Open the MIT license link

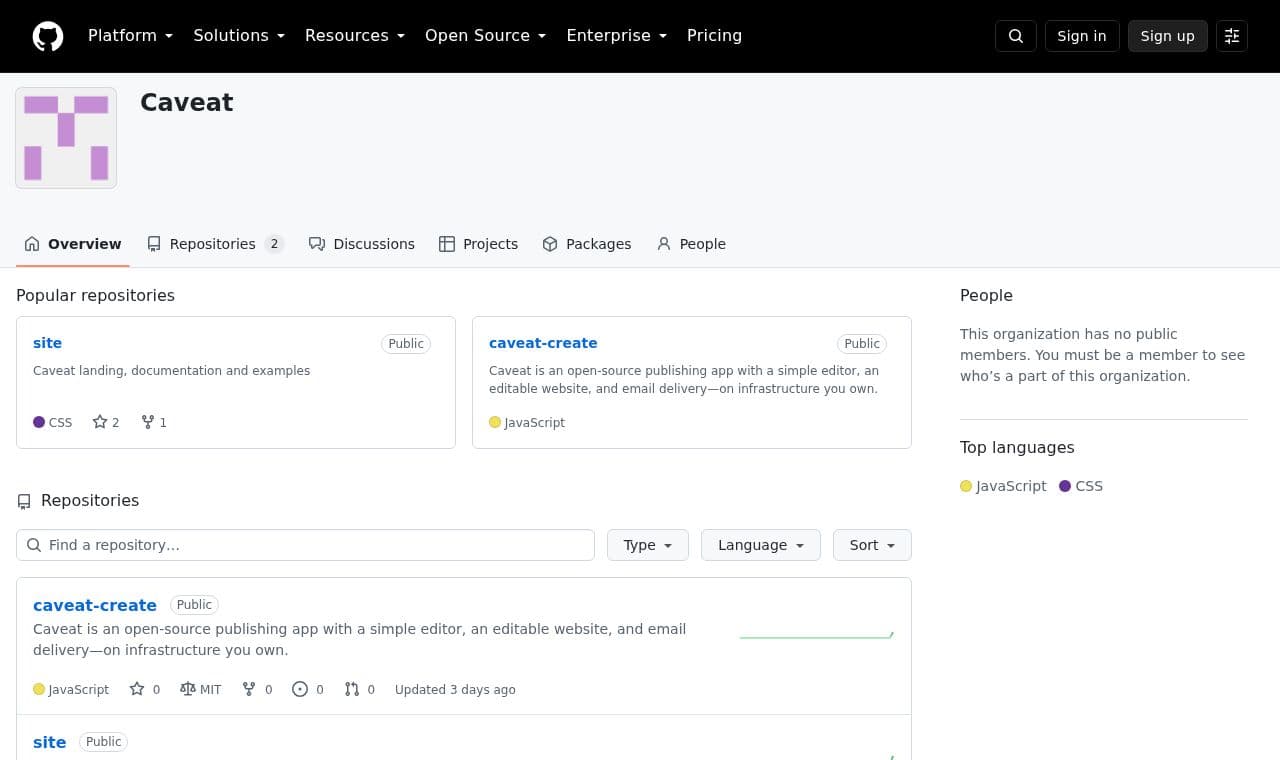[201, 689]
